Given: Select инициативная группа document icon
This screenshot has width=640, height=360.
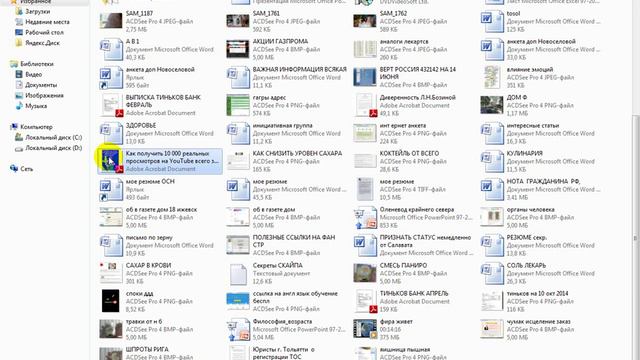Looking at the screenshot, I should (x=238, y=133).
